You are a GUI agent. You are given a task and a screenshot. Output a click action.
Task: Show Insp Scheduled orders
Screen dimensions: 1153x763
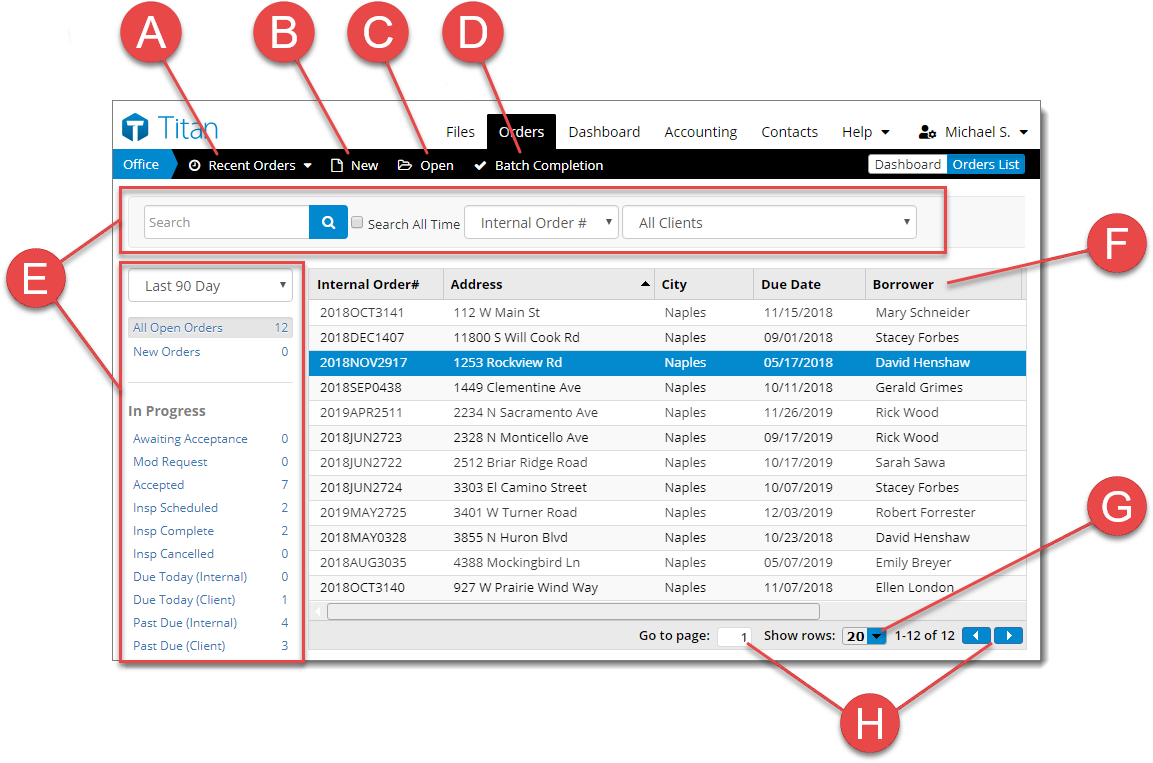pyautogui.click(x=175, y=508)
